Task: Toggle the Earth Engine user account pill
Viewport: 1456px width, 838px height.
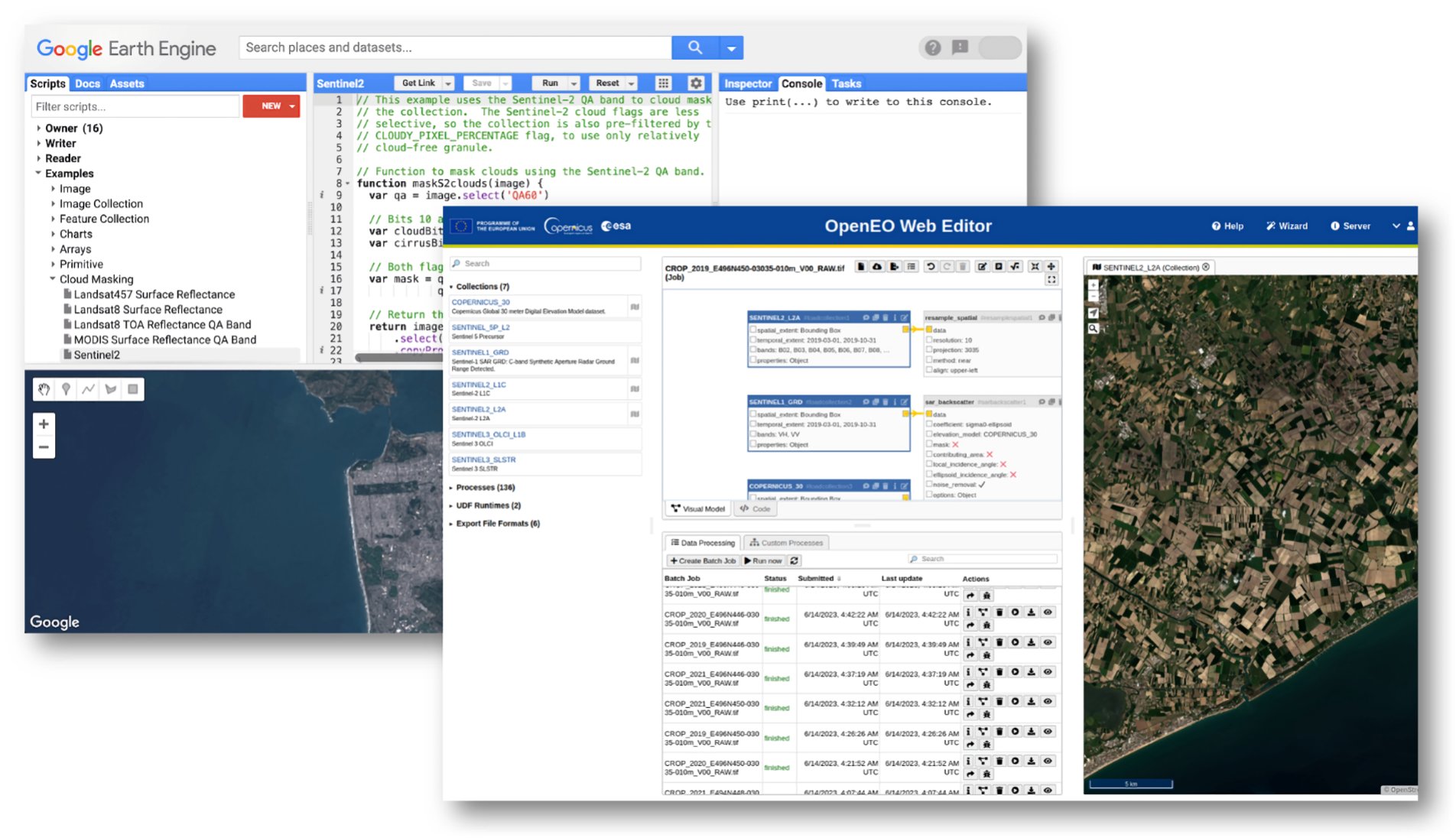Action: pyautogui.click(x=999, y=47)
